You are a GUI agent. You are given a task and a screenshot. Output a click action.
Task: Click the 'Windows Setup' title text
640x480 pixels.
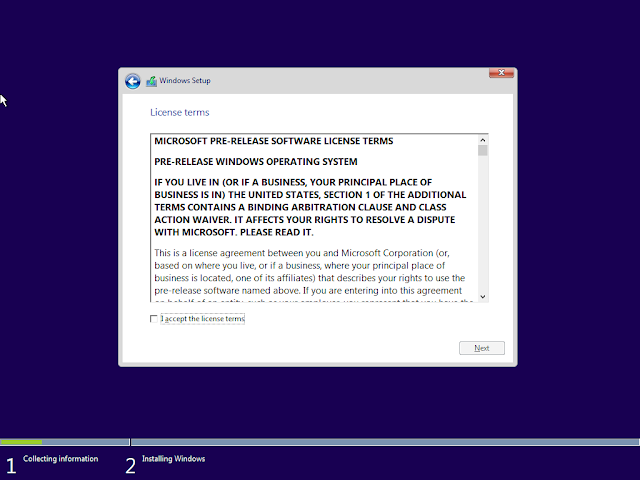185,81
